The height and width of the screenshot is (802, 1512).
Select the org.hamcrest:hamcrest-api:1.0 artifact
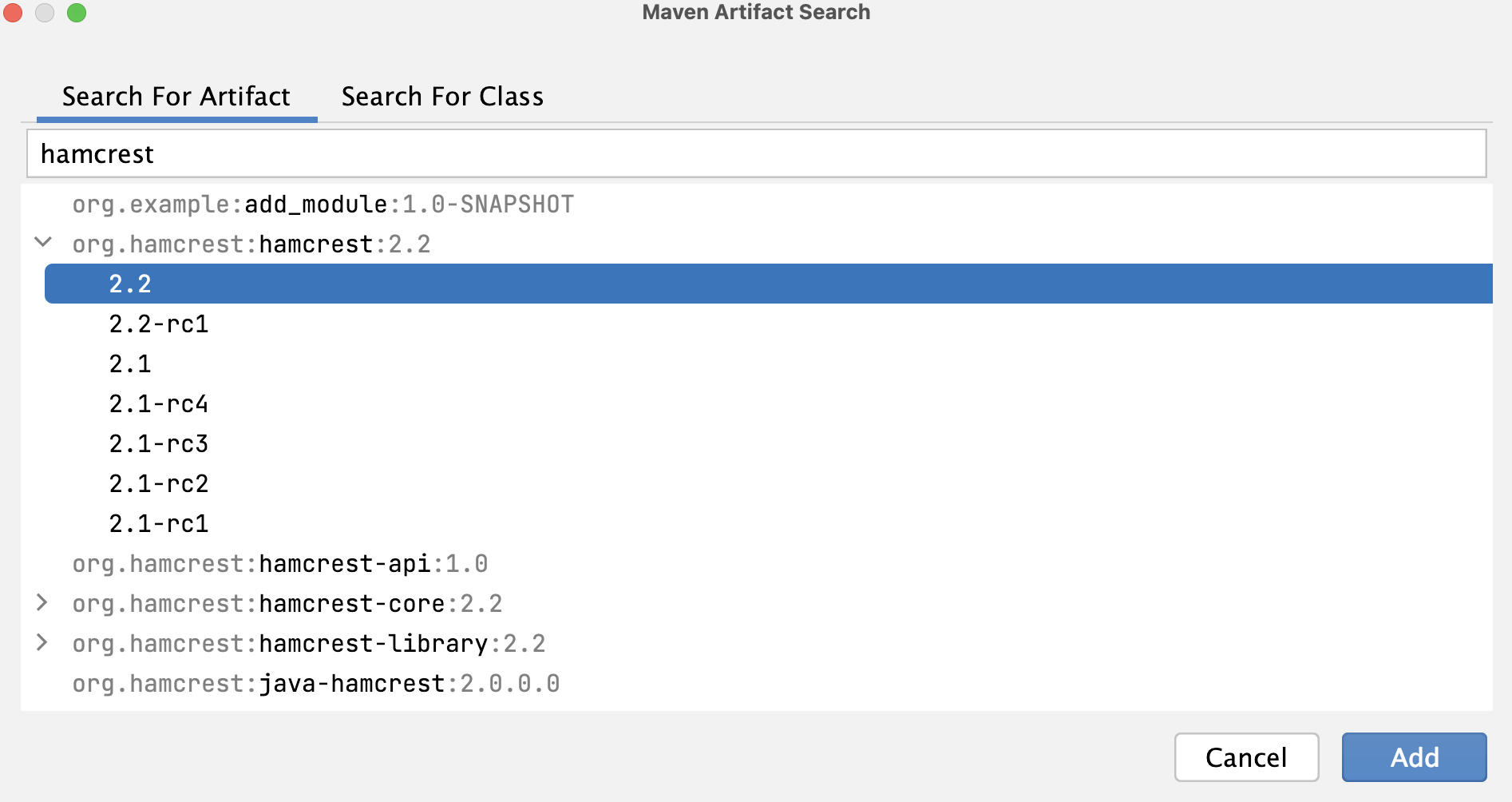tap(279, 563)
